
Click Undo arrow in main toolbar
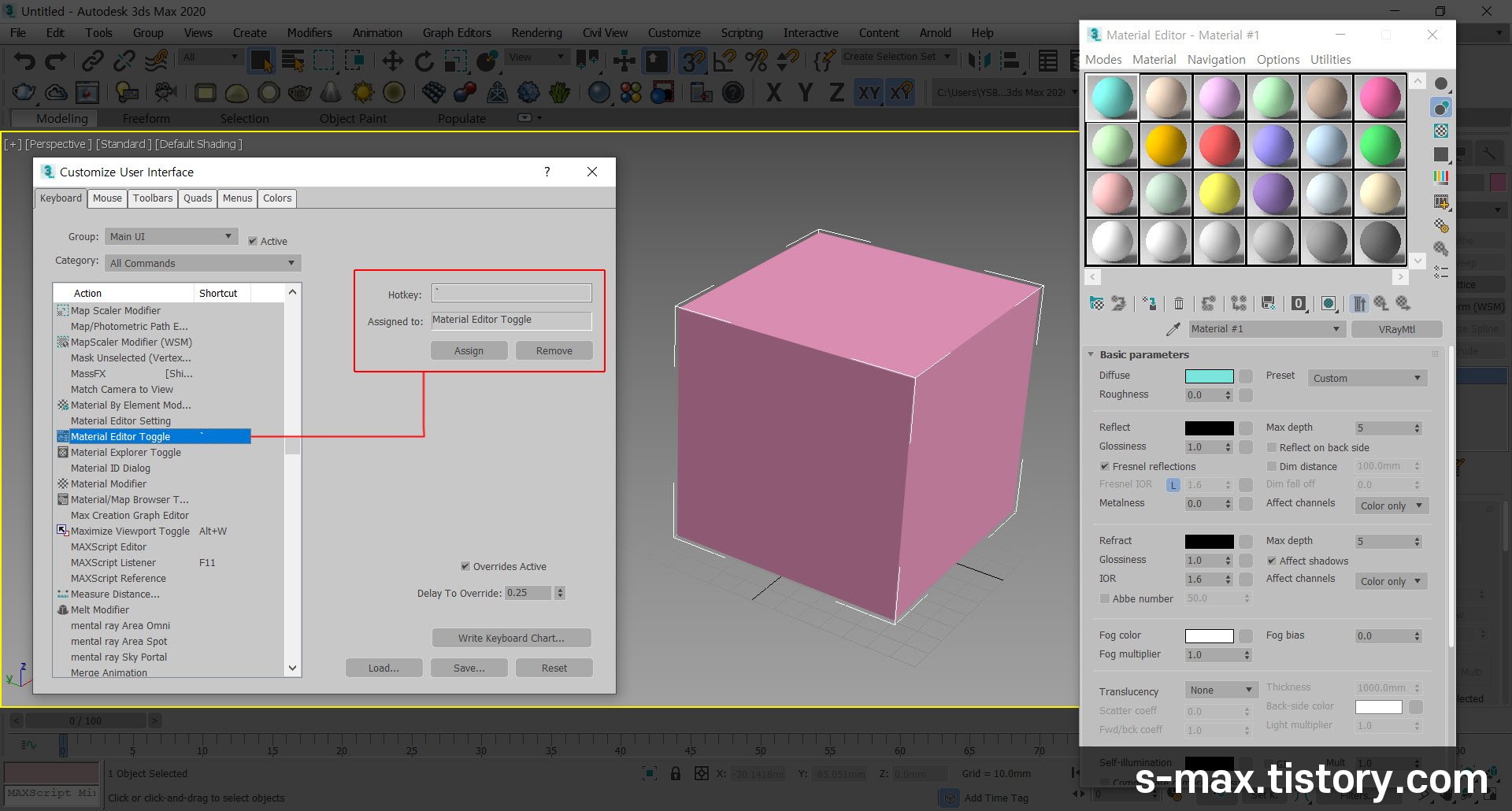[x=24, y=60]
